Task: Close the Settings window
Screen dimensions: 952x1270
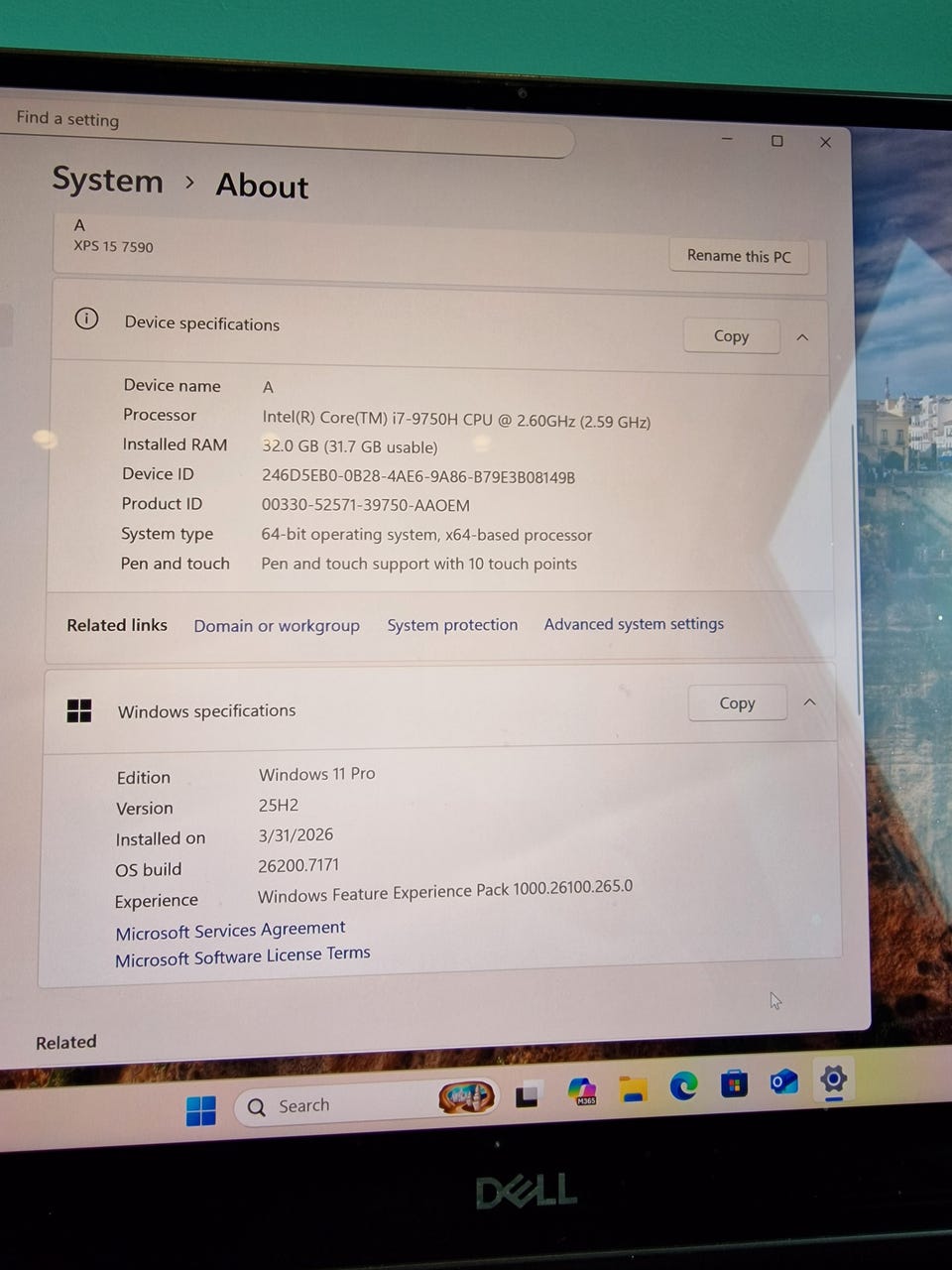Action: pos(825,142)
